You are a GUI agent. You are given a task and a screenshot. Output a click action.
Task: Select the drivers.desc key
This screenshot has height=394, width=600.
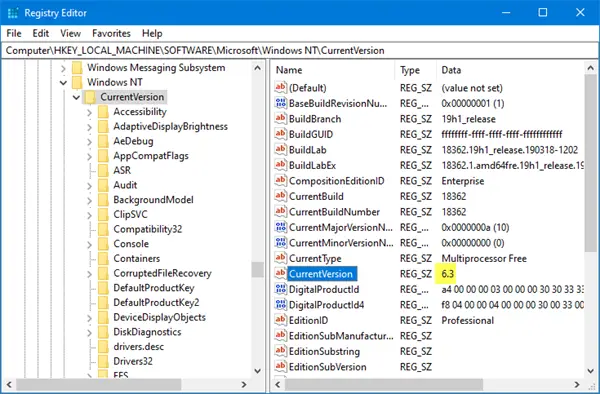pyautogui.click(x=139, y=347)
